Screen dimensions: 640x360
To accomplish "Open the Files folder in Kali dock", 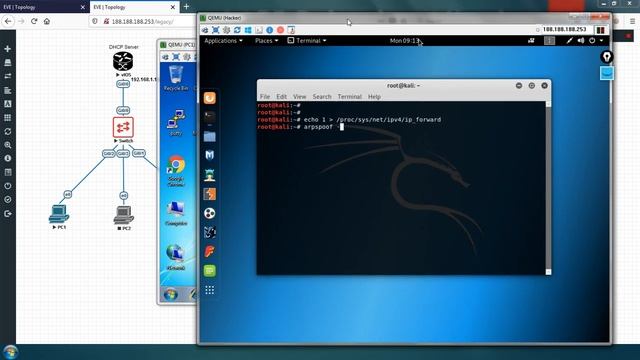I will coord(209,136).
